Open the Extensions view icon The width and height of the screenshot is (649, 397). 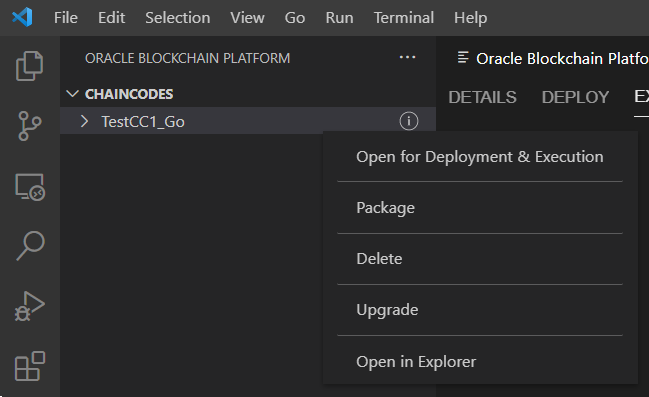30,366
